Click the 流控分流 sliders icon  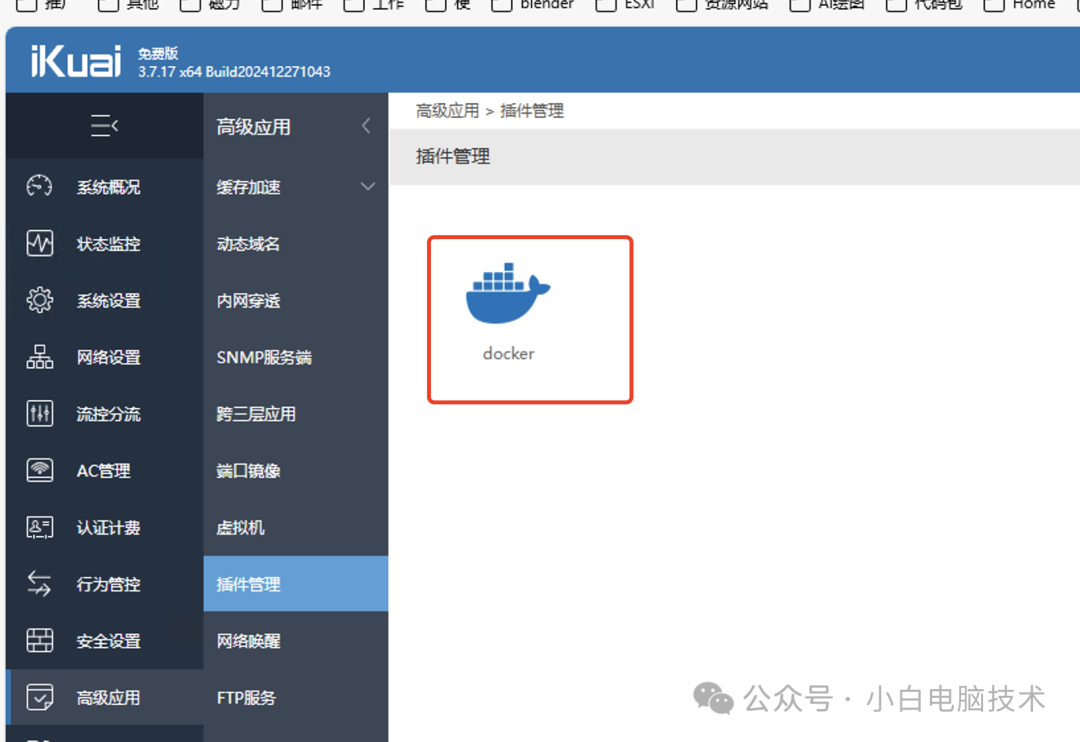tap(39, 413)
